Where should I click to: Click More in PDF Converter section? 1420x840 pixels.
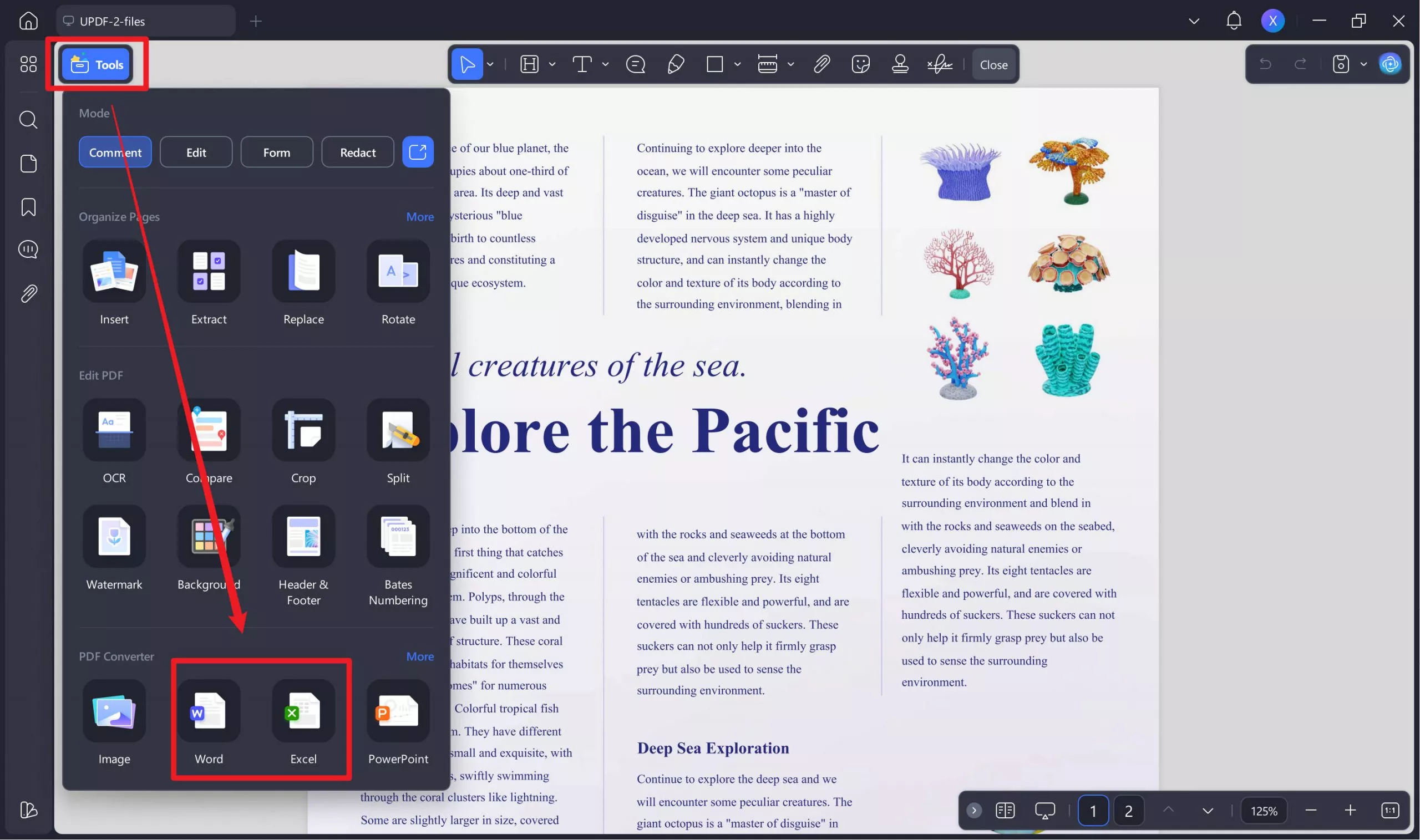tap(419, 656)
